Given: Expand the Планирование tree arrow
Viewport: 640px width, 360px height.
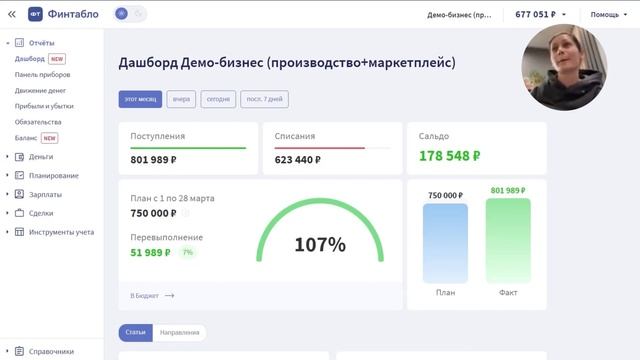Looking at the screenshot, I should (x=7, y=175).
